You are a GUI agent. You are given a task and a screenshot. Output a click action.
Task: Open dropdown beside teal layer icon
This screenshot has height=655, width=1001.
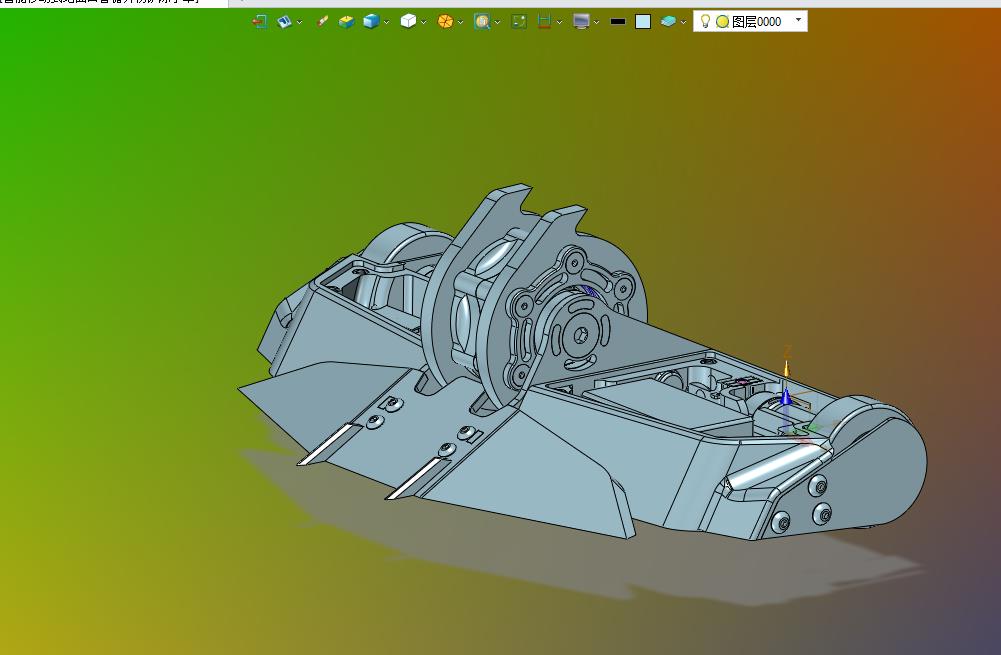pyautogui.click(x=683, y=22)
